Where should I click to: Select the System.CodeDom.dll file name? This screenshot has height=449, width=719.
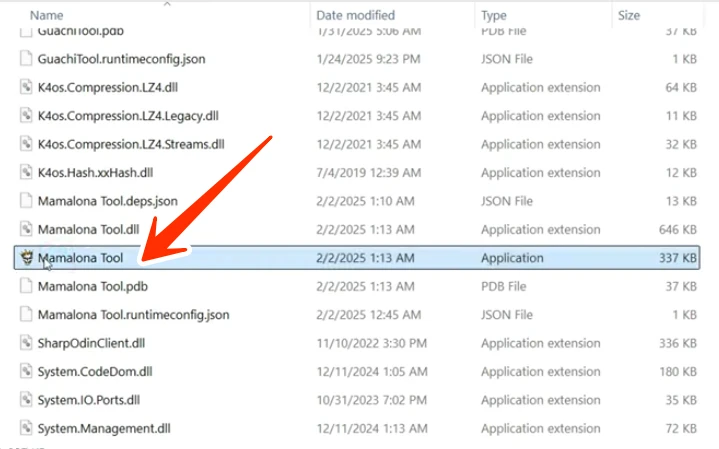point(95,372)
